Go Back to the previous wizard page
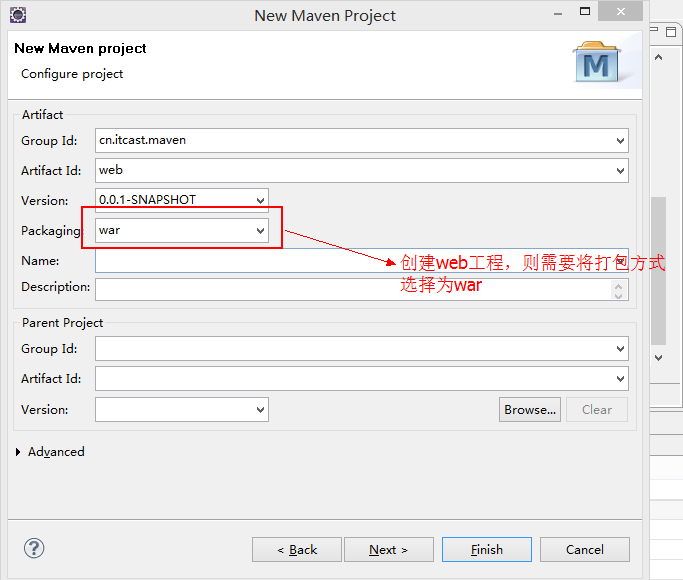 point(296,550)
